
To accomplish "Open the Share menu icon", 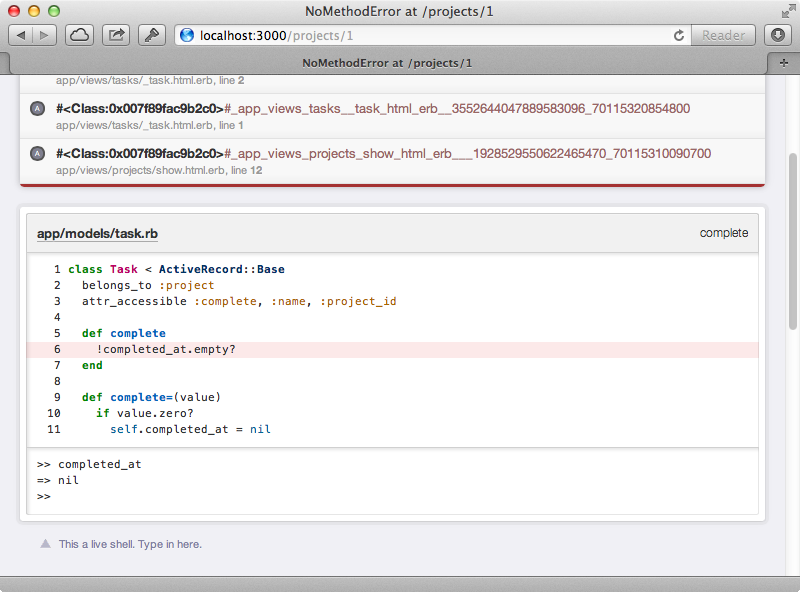I will (119, 34).
